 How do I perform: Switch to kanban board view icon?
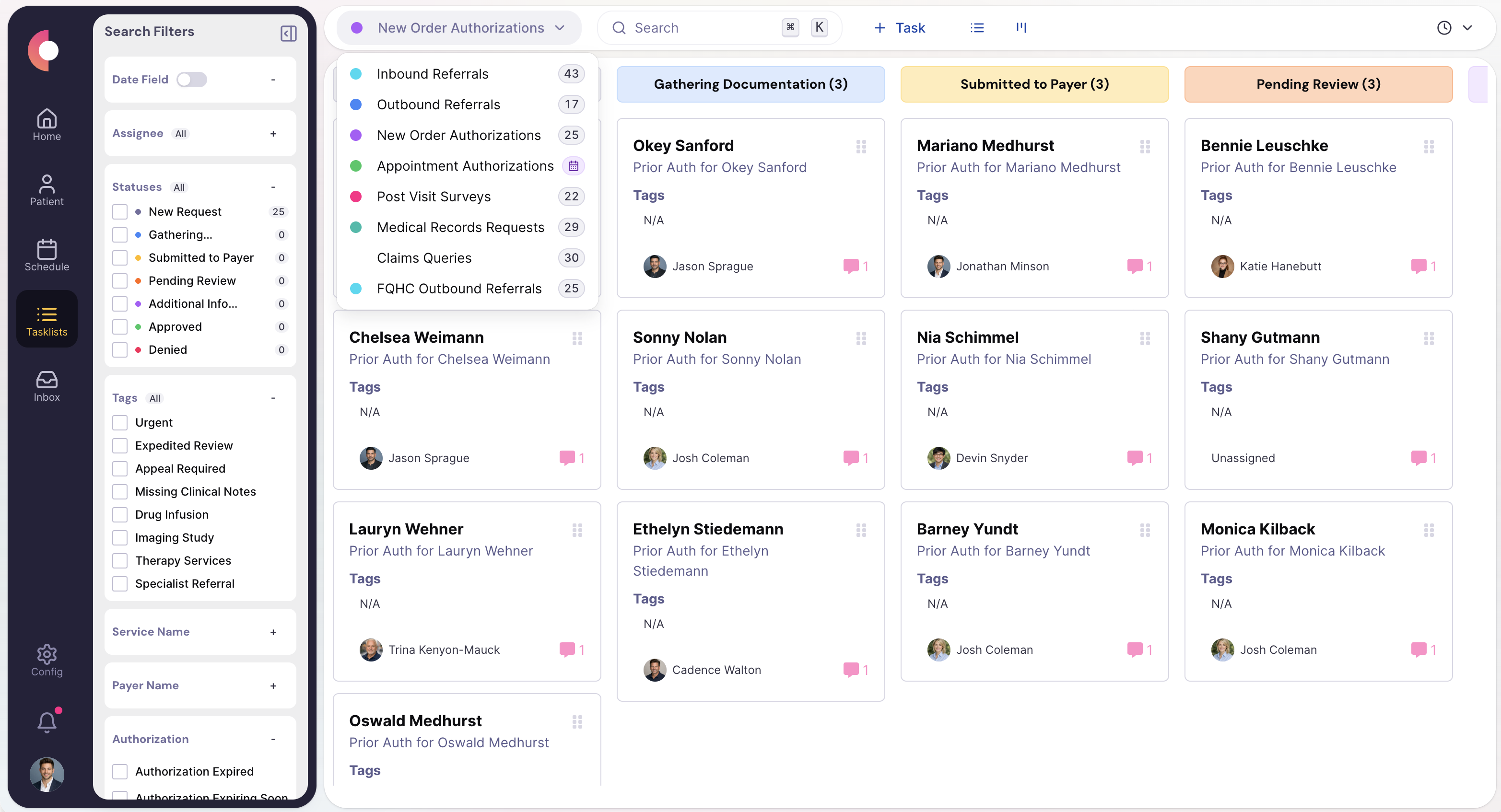[x=1021, y=27]
